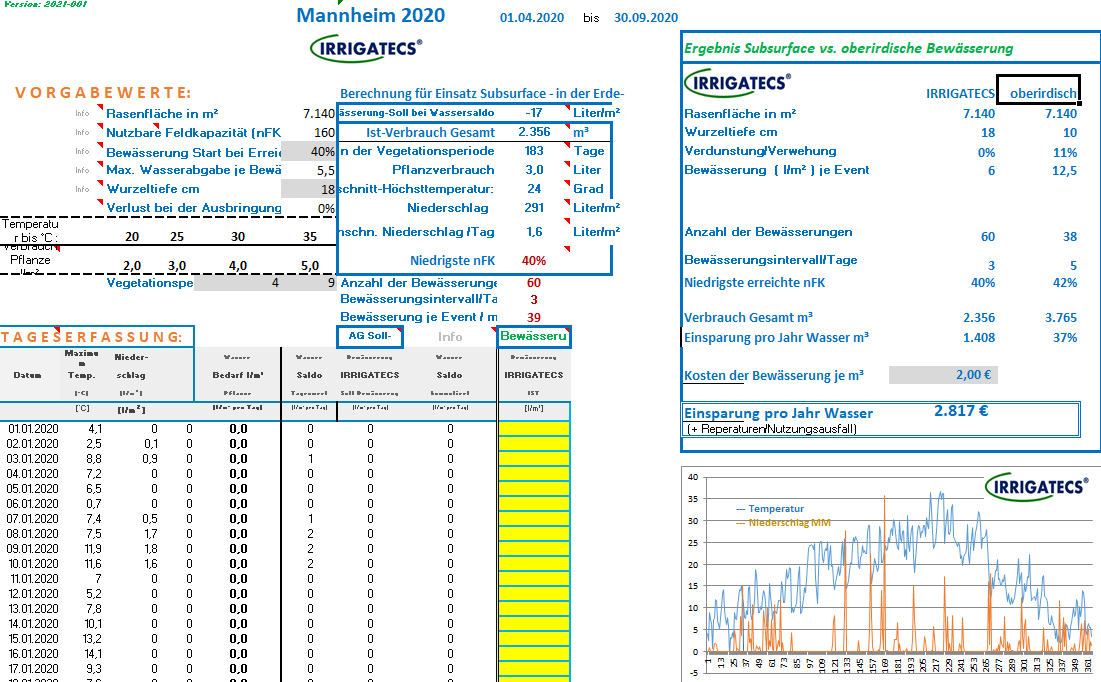Click yellow IST cell in row 10.01.2020
The image size is (1101, 682).
pos(534,564)
